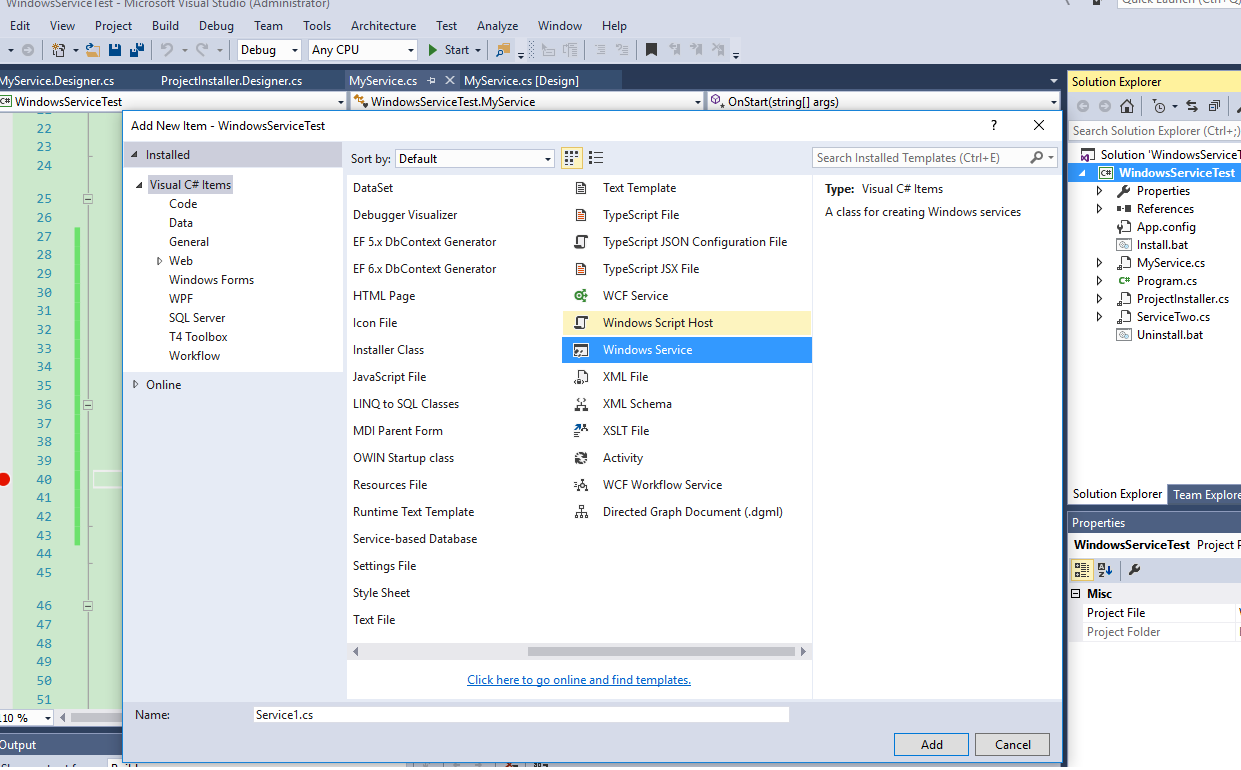
Task: Collapse the Visual C# Items node
Action: tap(140, 185)
